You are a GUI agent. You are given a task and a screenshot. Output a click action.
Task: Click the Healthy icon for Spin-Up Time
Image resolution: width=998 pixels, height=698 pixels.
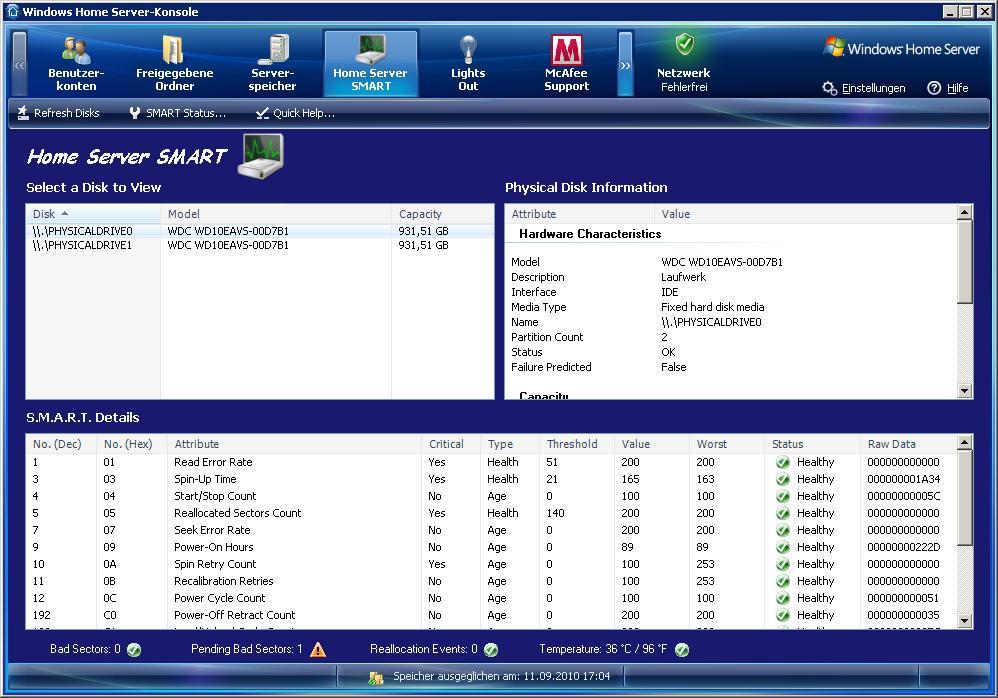point(783,480)
